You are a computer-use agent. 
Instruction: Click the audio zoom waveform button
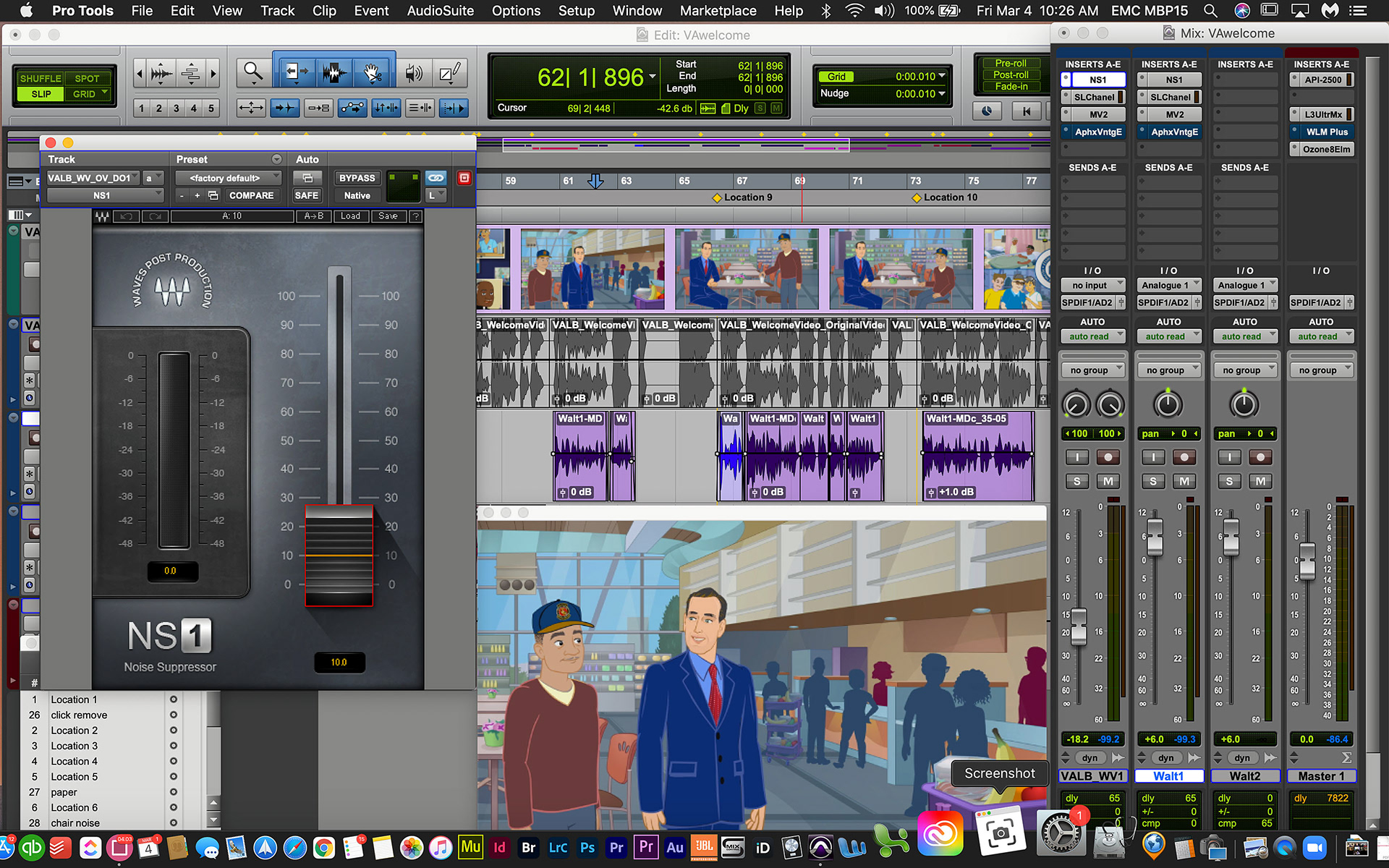pos(161,73)
